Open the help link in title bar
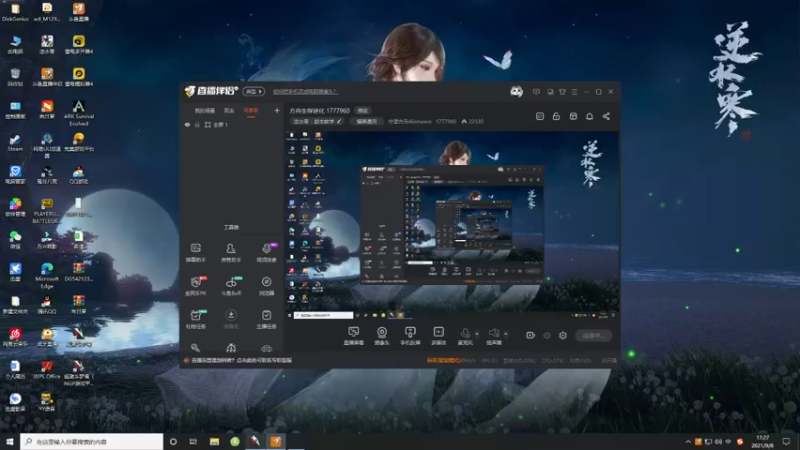800x450 pixels. tap(305, 91)
